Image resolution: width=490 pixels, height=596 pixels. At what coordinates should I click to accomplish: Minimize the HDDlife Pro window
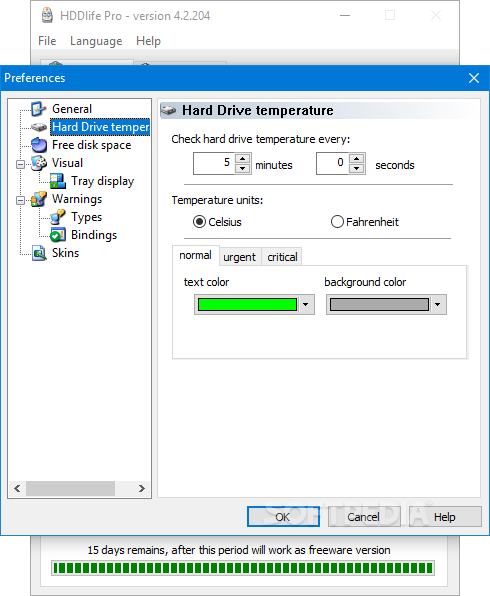click(345, 16)
